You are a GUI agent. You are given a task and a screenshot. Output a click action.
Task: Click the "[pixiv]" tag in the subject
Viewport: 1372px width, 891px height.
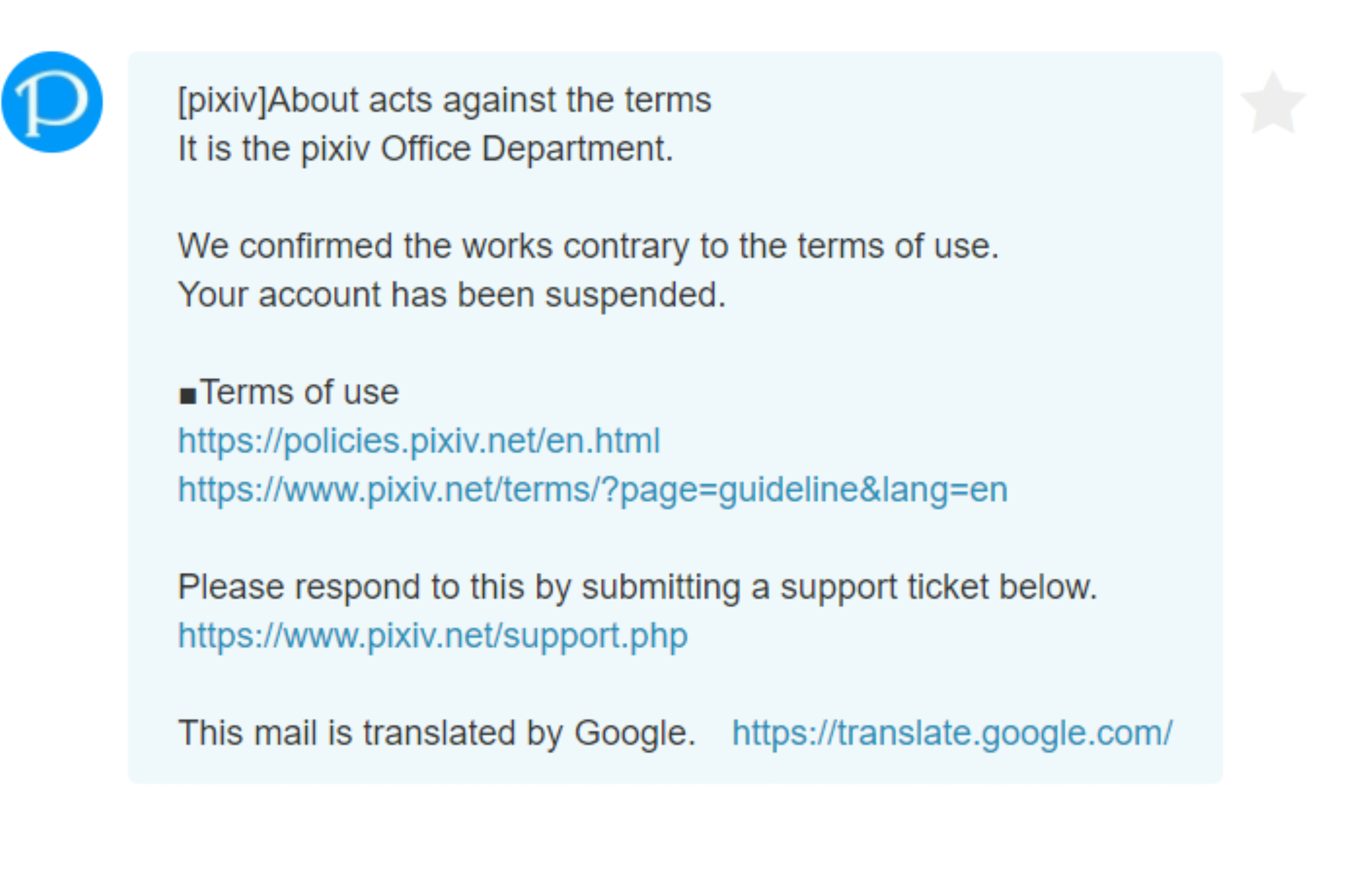[x=222, y=101]
